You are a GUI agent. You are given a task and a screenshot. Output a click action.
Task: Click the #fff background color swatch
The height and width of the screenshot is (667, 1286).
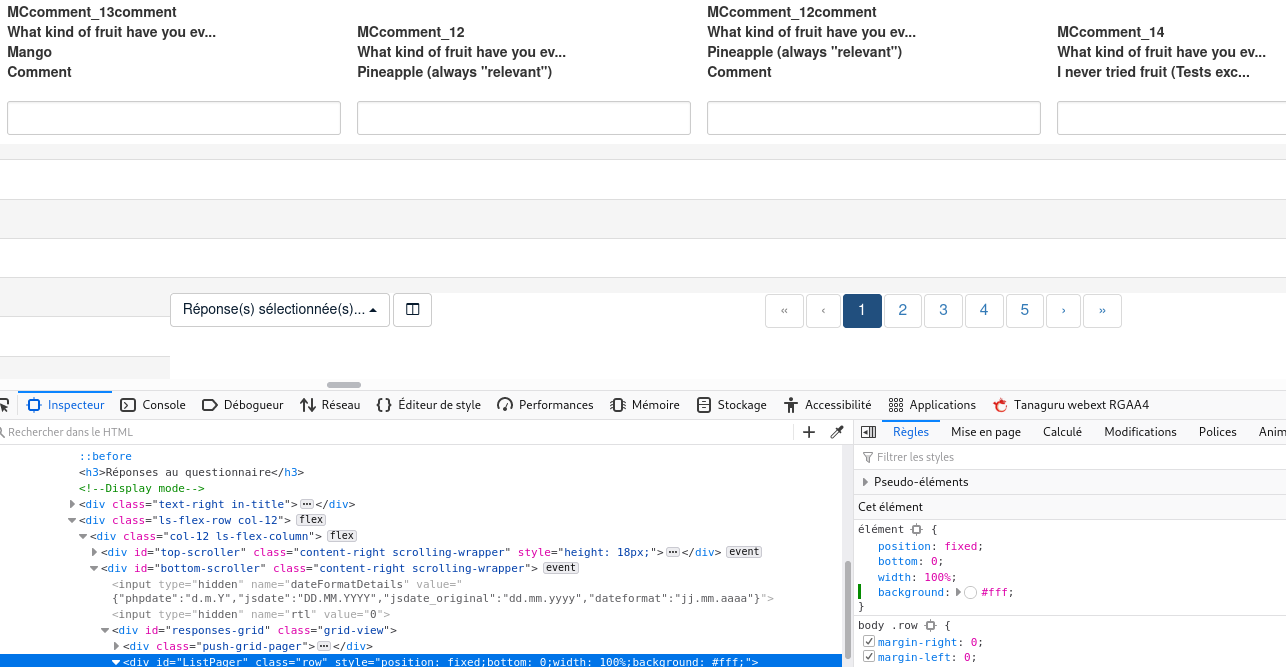[x=970, y=593]
